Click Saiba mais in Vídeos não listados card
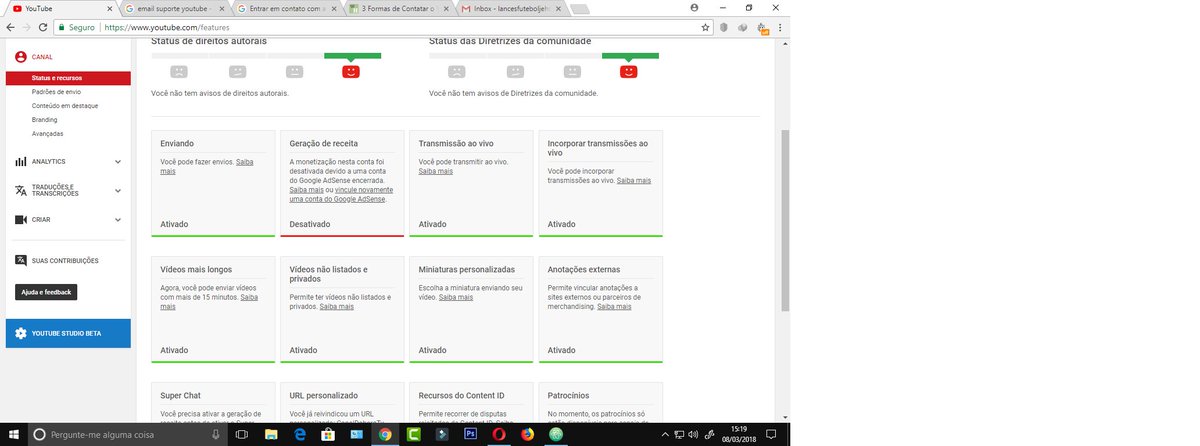1200x446 pixels. pos(337,306)
